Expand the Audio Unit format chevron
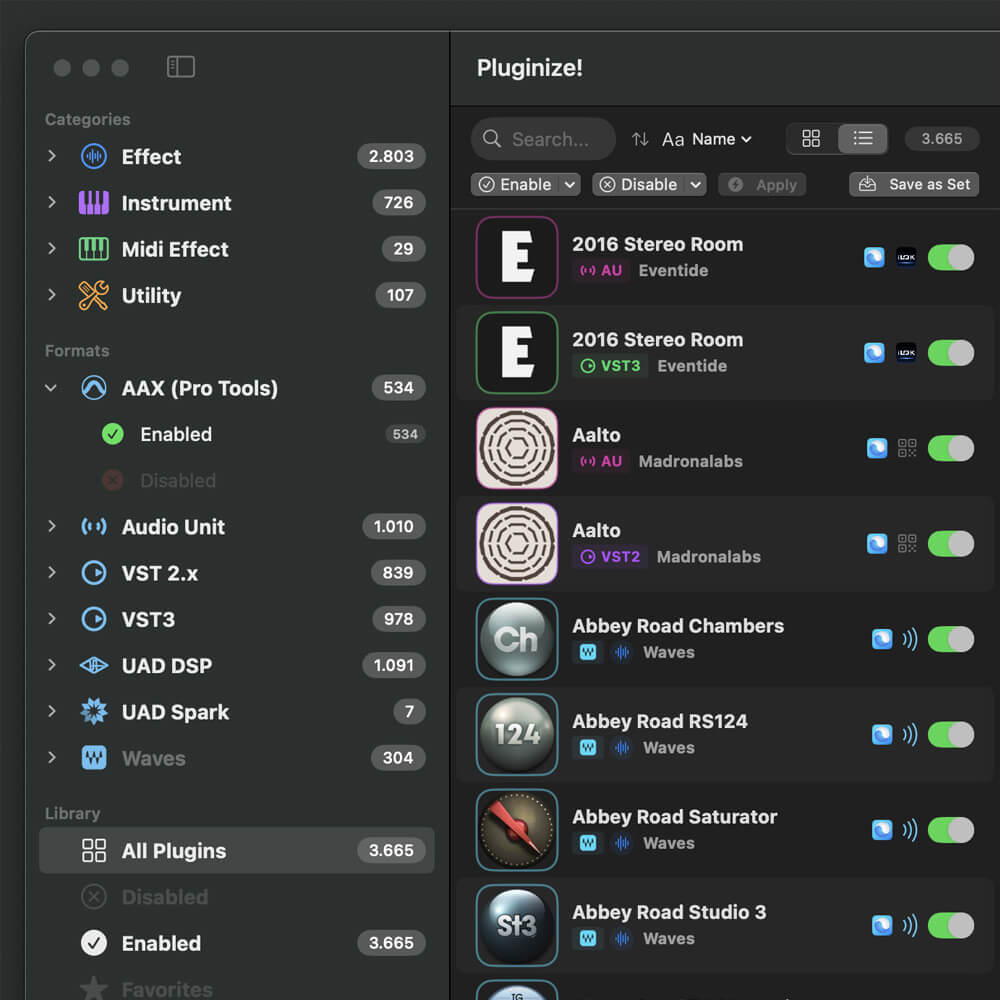Screen dimensions: 1000x1000 point(52,527)
